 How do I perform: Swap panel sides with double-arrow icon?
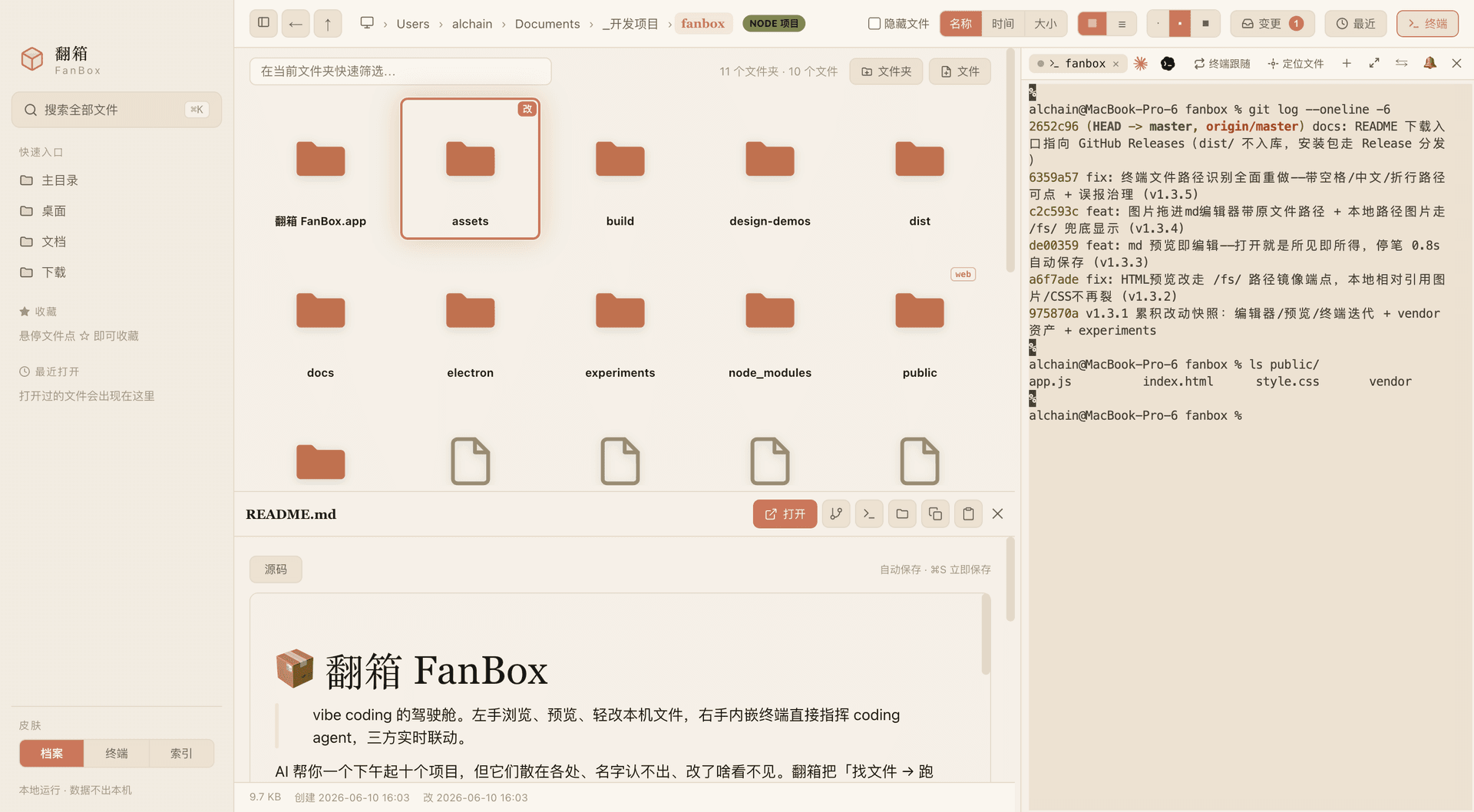[x=1401, y=63]
